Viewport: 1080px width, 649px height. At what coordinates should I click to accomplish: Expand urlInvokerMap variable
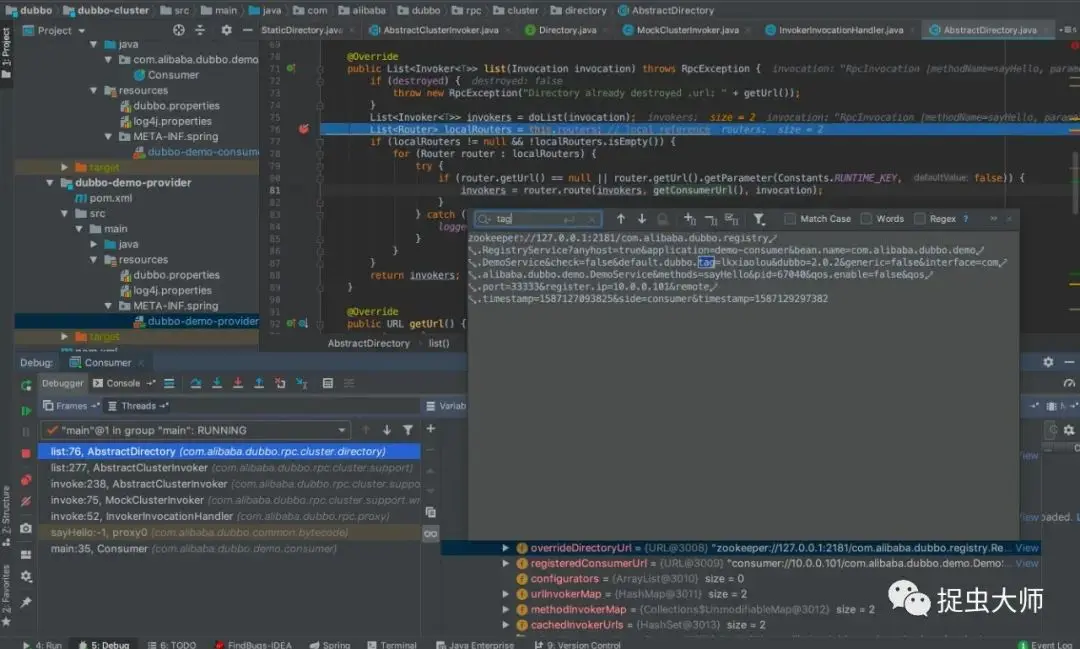tap(506, 594)
